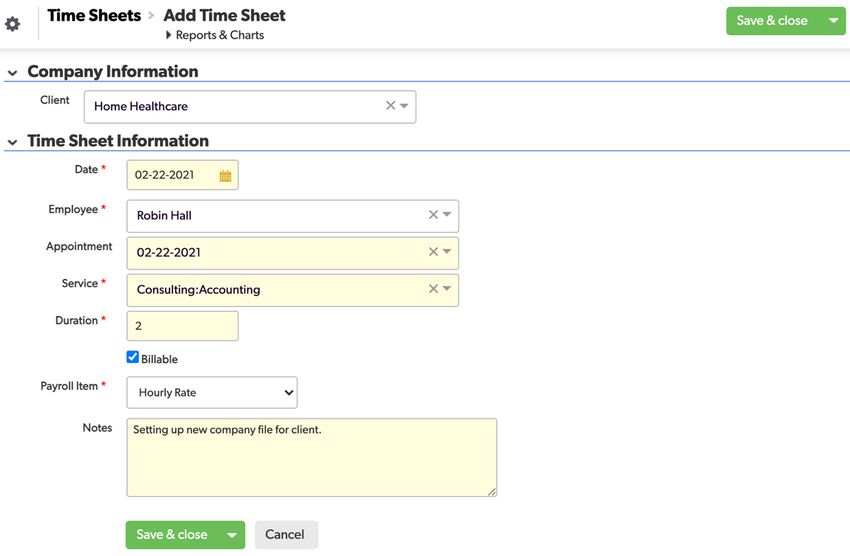Viewport: 850px width, 556px height.
Task: Open the top Save & close dropdown arrow
Action: click(834, 21)
